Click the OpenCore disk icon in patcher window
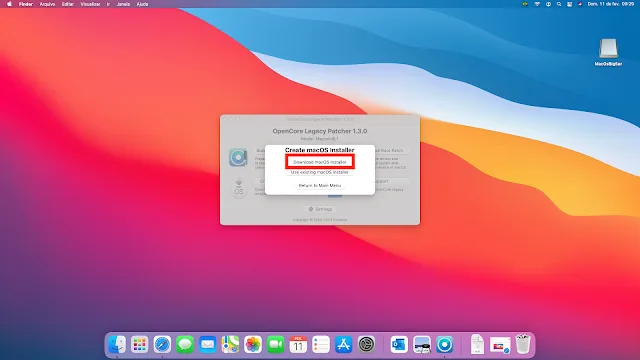 (238, 158)
